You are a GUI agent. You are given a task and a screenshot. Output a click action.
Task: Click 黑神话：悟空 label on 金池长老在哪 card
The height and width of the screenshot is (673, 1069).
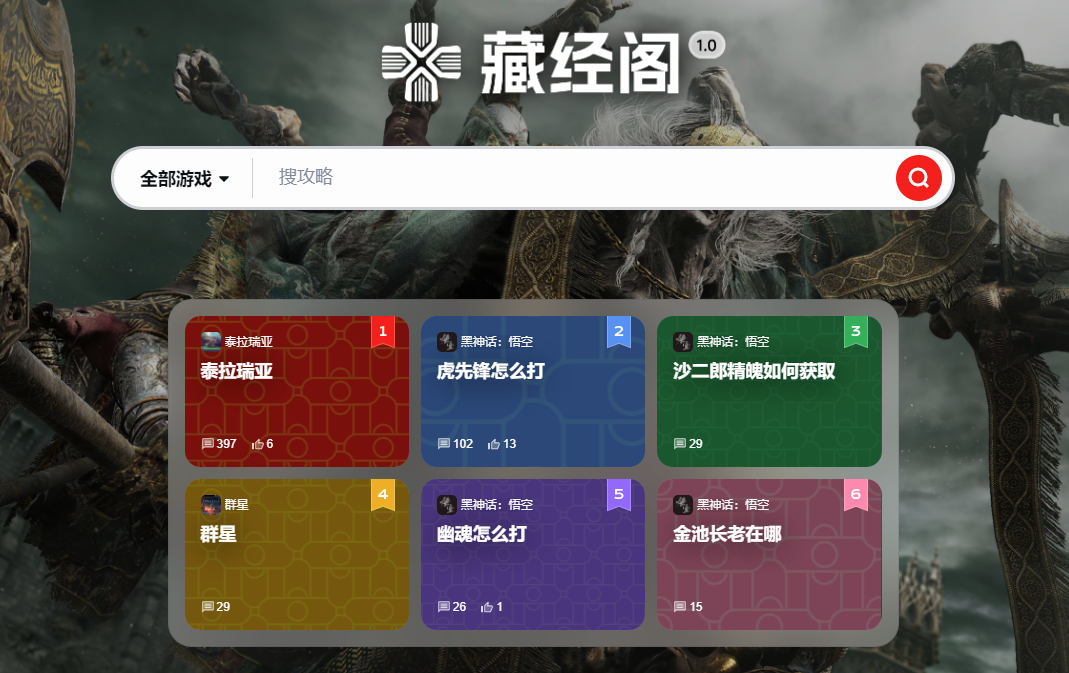pyautogui.click(x=733, y=505)
